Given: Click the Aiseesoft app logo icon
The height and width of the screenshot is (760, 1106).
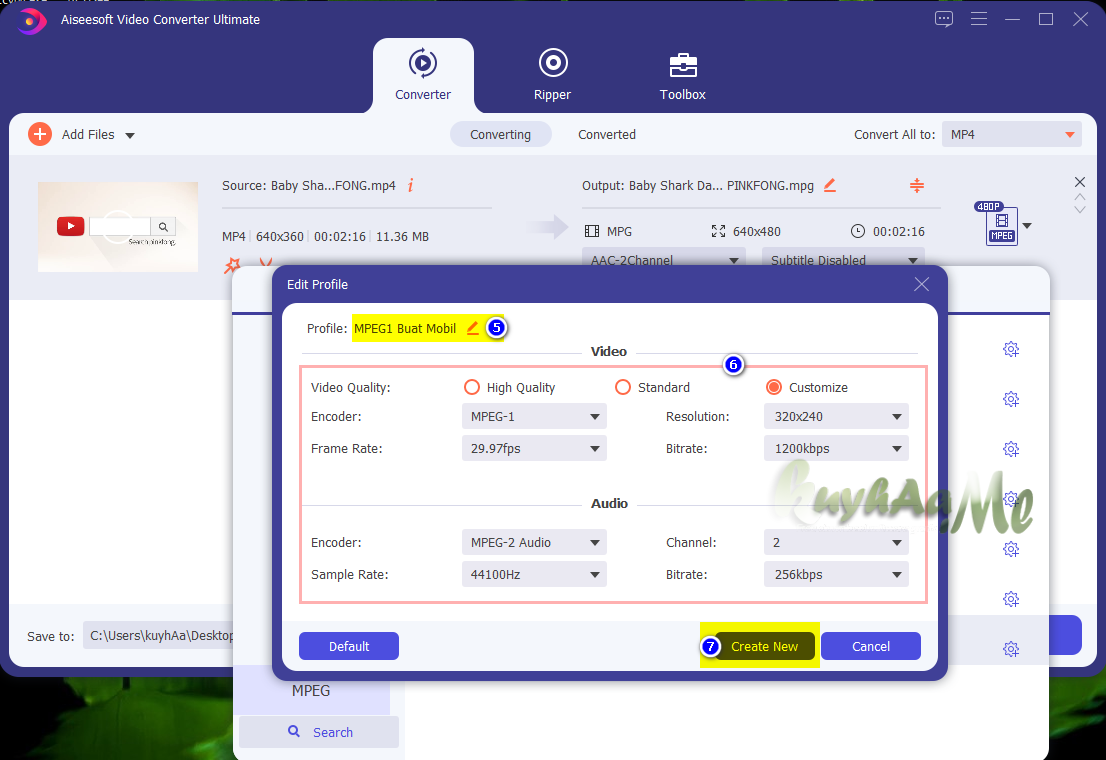Looking at the screenshot, I should tap(31, 20).
